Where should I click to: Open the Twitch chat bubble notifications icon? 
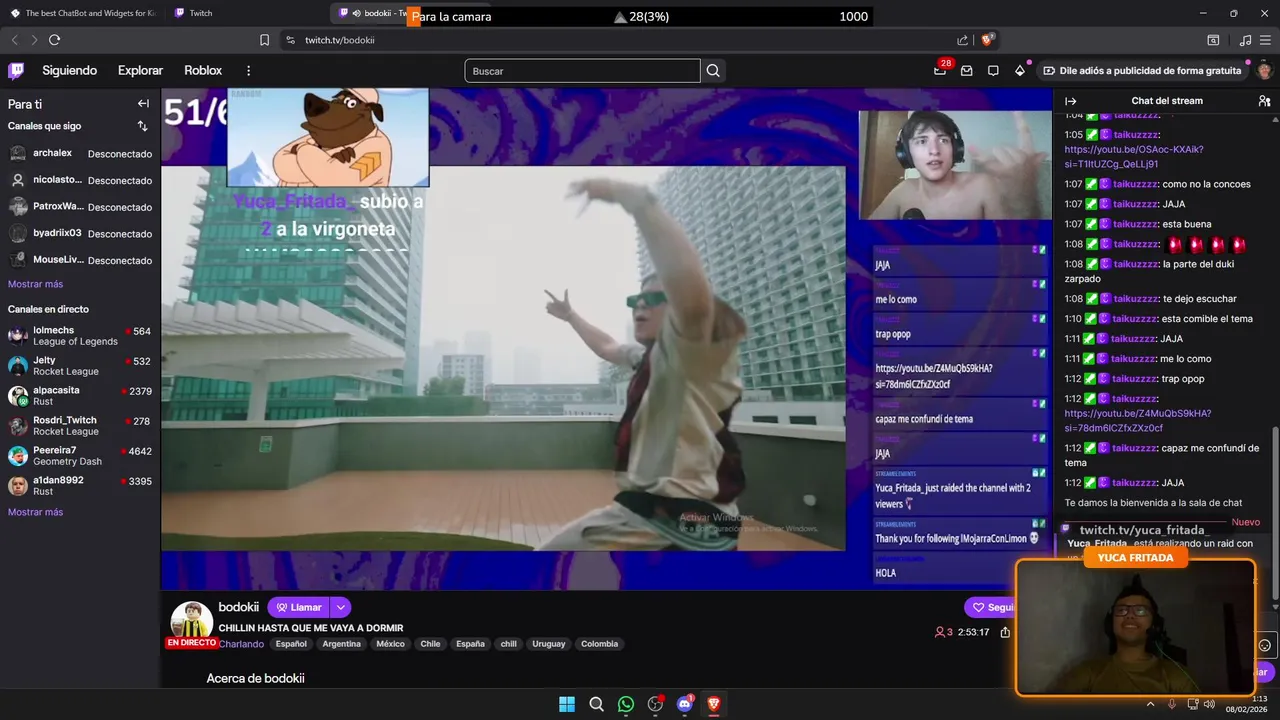[x=993, y=71]
